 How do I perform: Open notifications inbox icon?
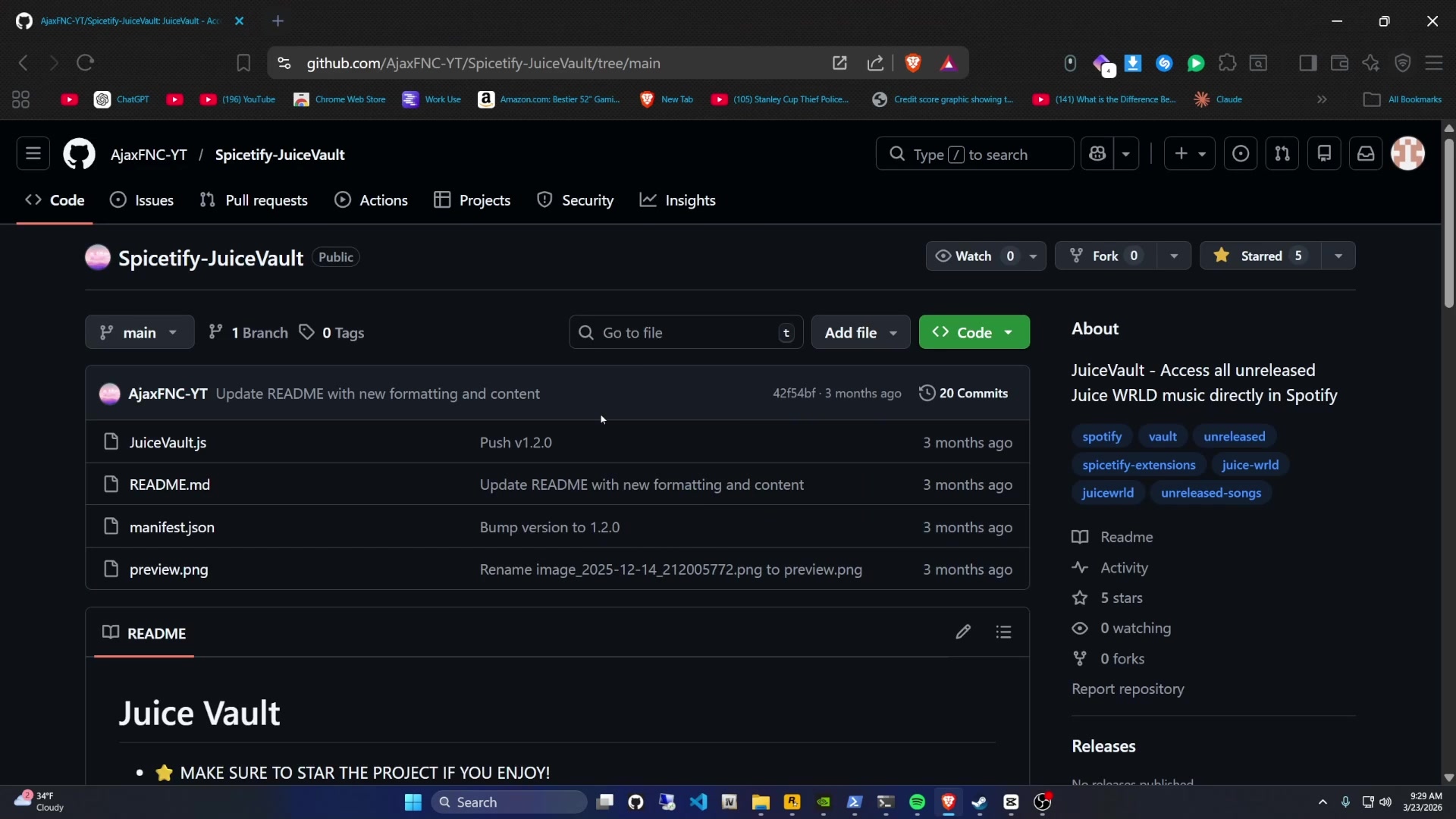(x=1366, y=154)
